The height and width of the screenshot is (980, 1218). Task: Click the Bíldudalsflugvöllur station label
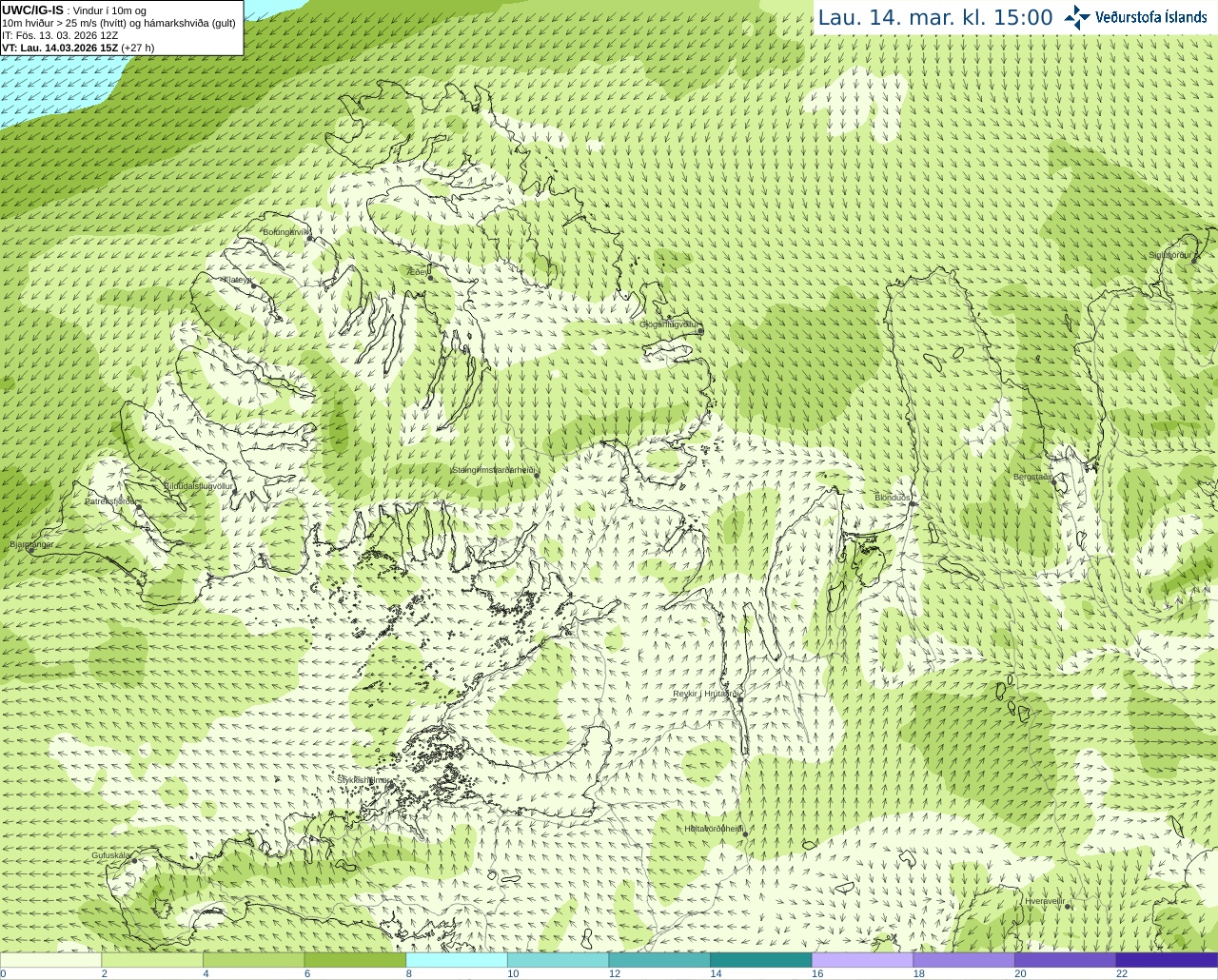tap(198, 485)
